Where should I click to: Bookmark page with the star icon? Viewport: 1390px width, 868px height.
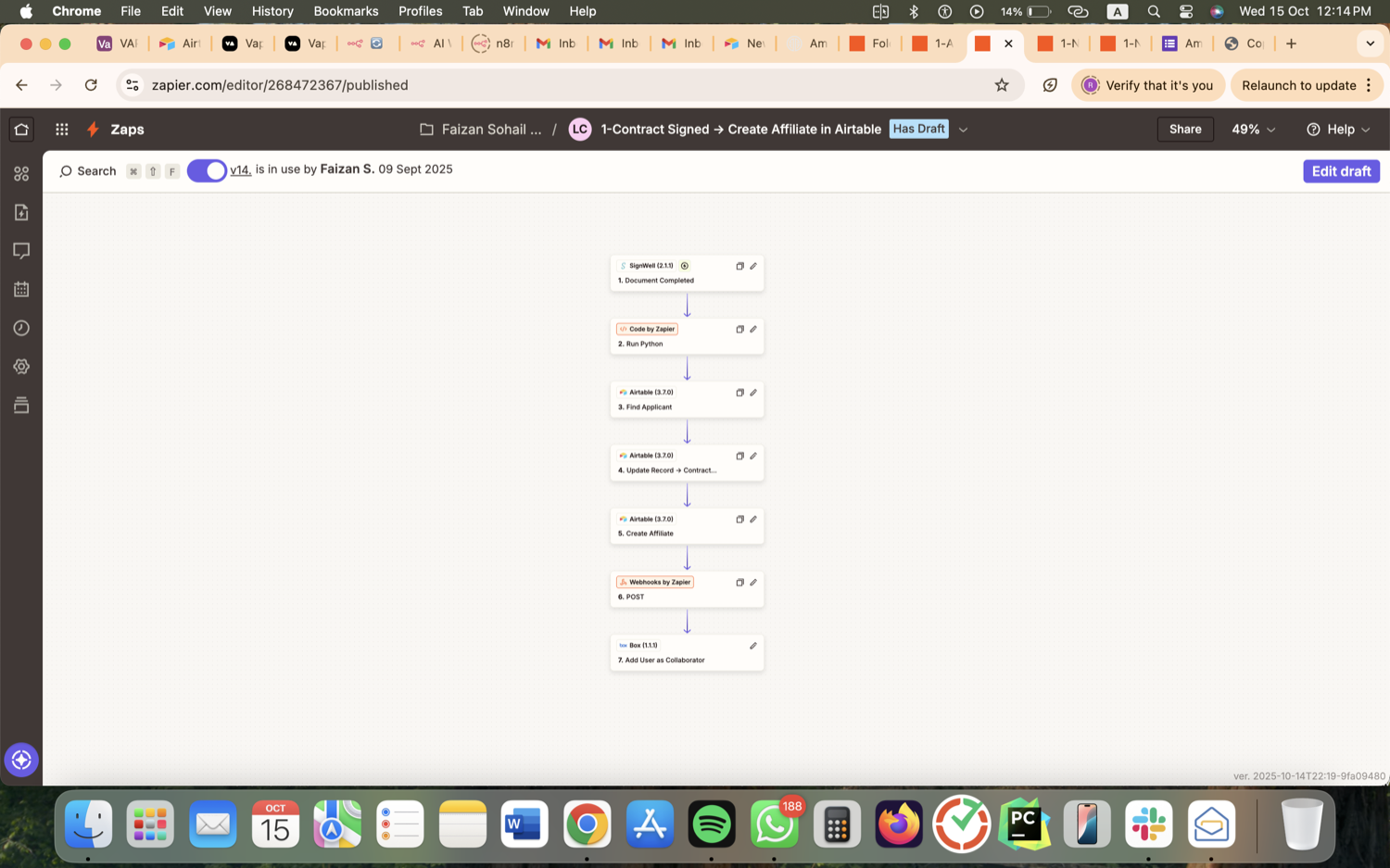click(1002, 85)
